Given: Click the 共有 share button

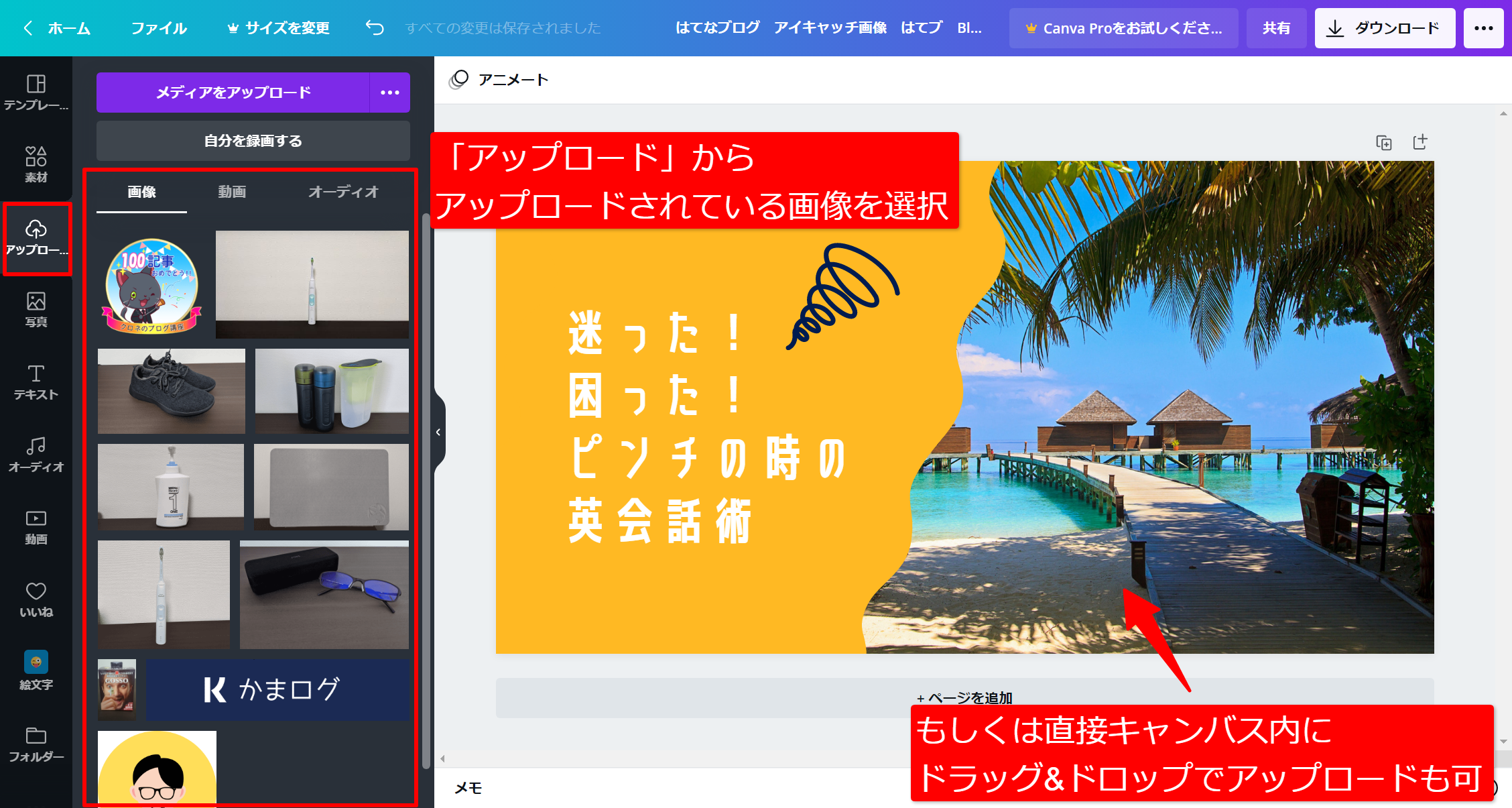Looking at the screenshot, I should pyautogui.click(x=1276, y=28).
